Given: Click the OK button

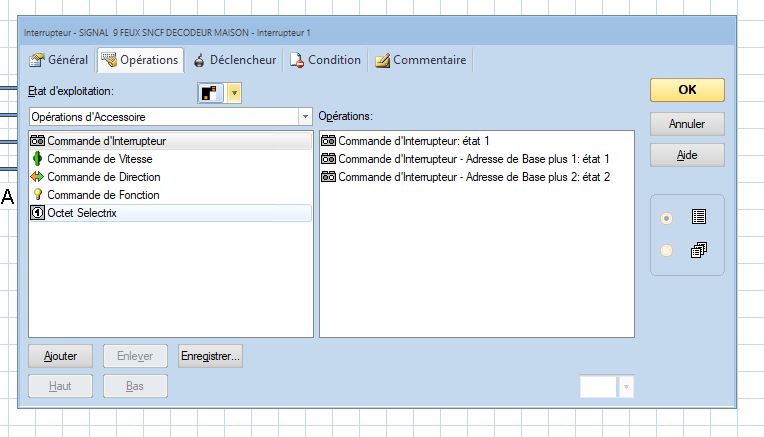Looking at the screenshot, I should (x=687, y=90).
